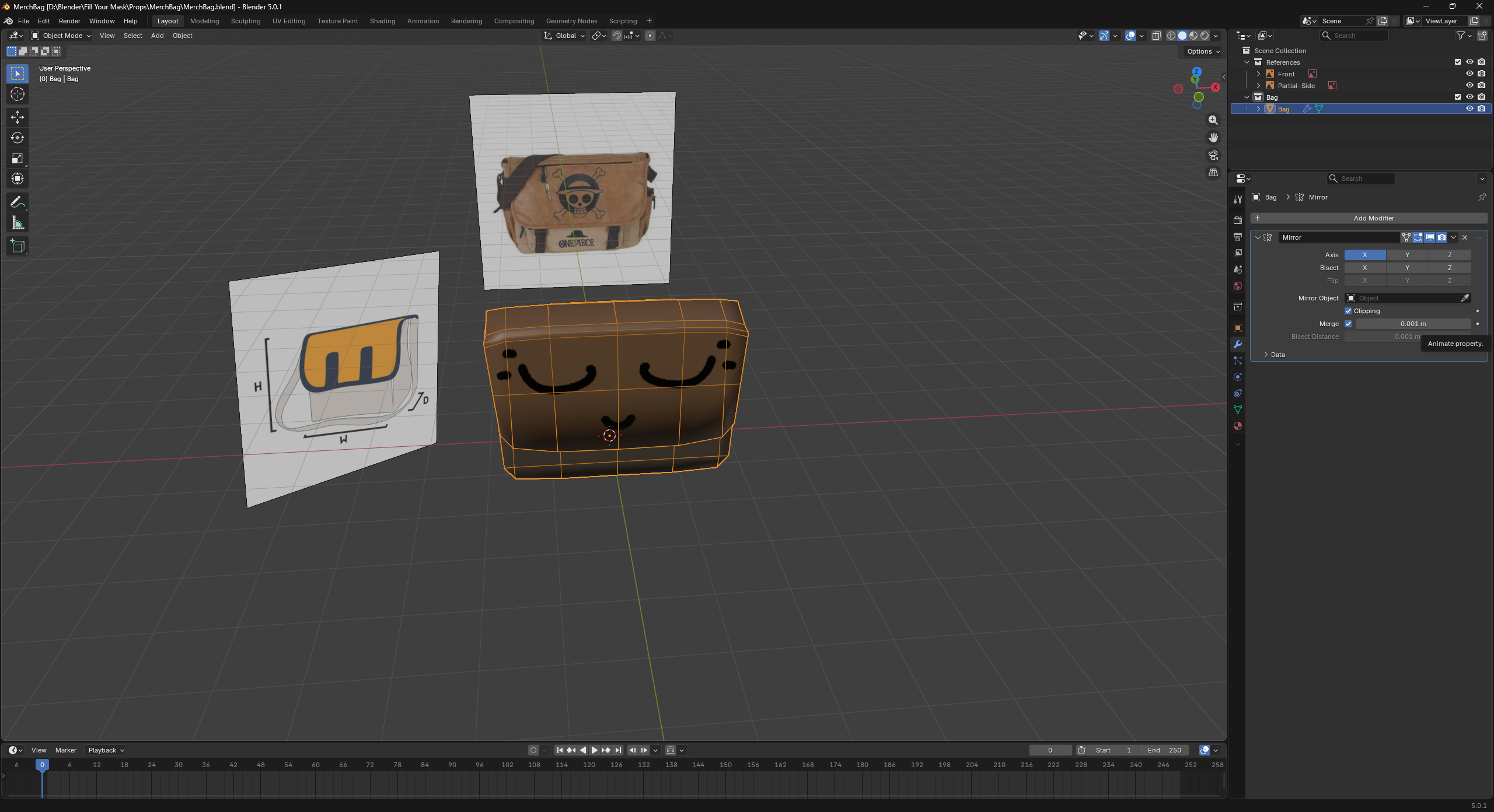Viewport: 1494px width, 812px height.
Task: Open the View Layer properties tab
Action: (x=1238, y=253)
